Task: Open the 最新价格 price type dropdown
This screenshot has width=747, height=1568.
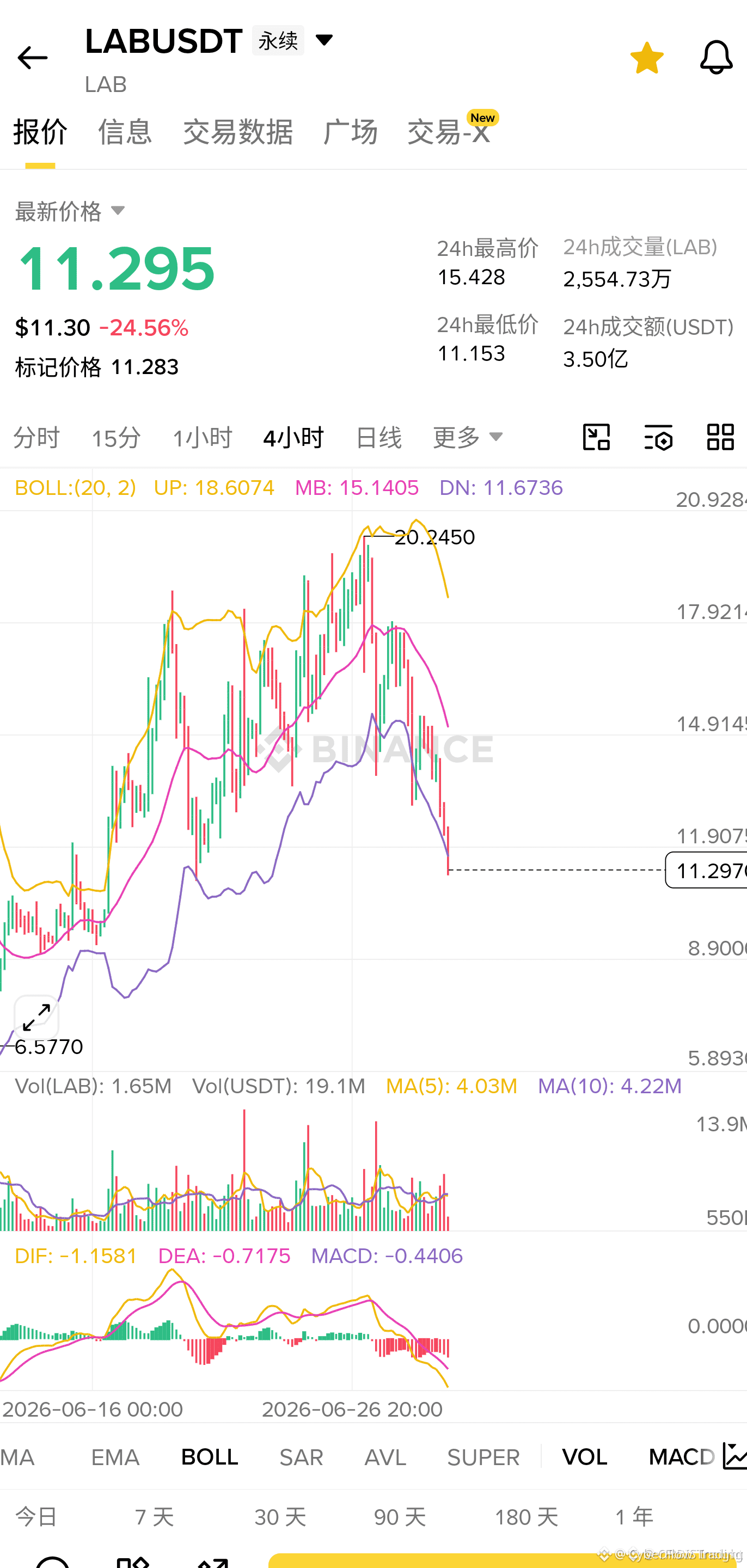Action: coord(118,211)
